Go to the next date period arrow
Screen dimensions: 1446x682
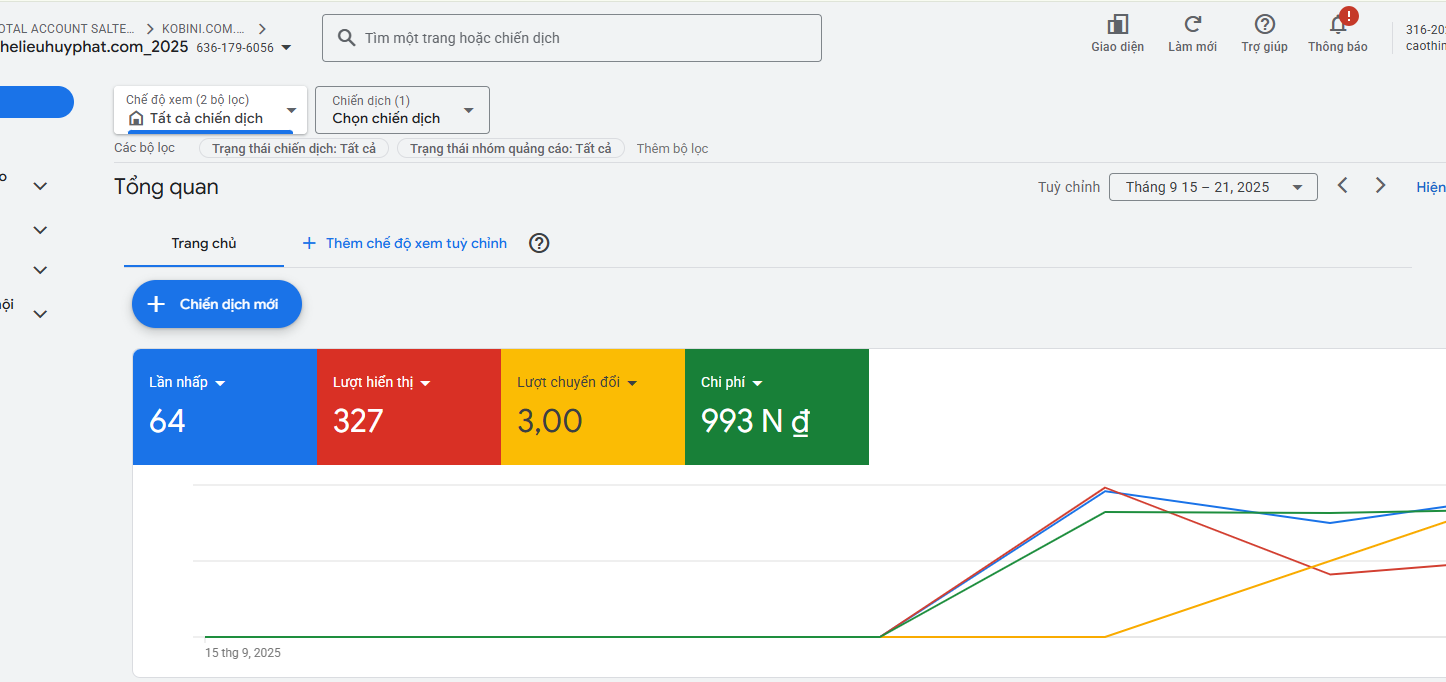tap(1380, 185)
